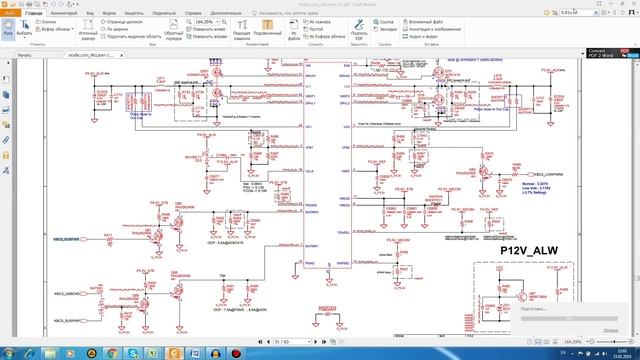Go to next page button
Screen dimensions: 640x360
click(x=316, y=342)
